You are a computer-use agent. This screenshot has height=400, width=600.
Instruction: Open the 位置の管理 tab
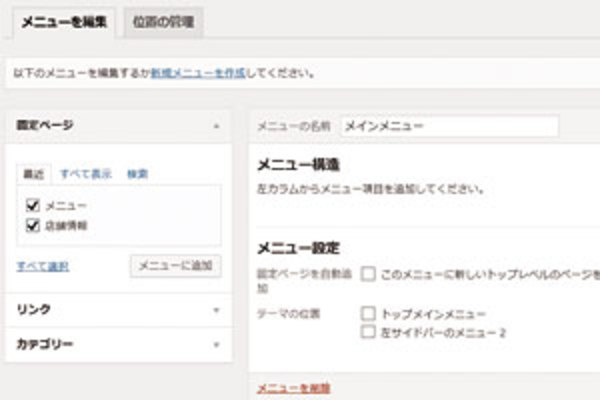[163, 22]
